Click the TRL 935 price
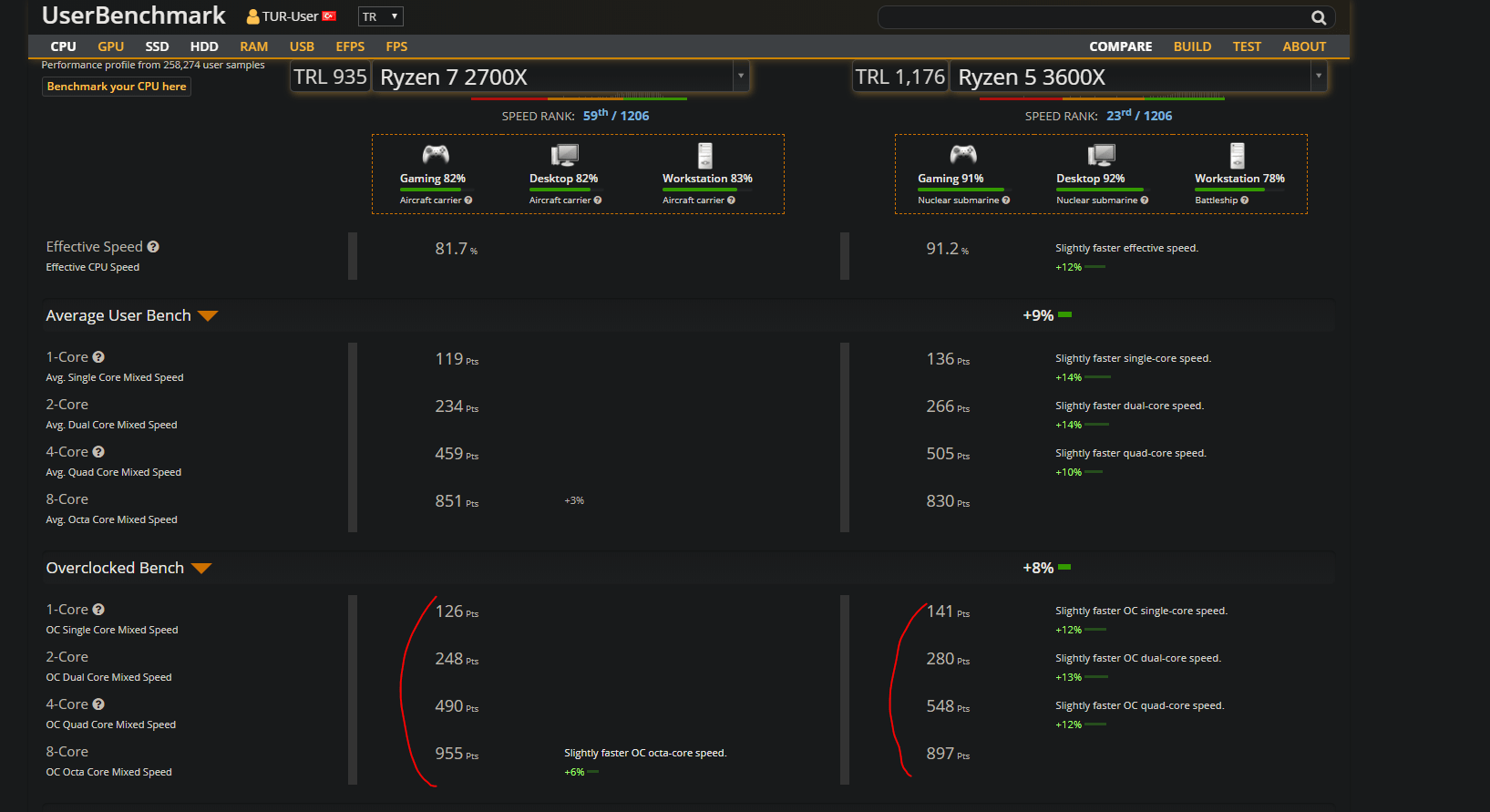This screenshot has width=1490, height=812. tap(330, 77)
